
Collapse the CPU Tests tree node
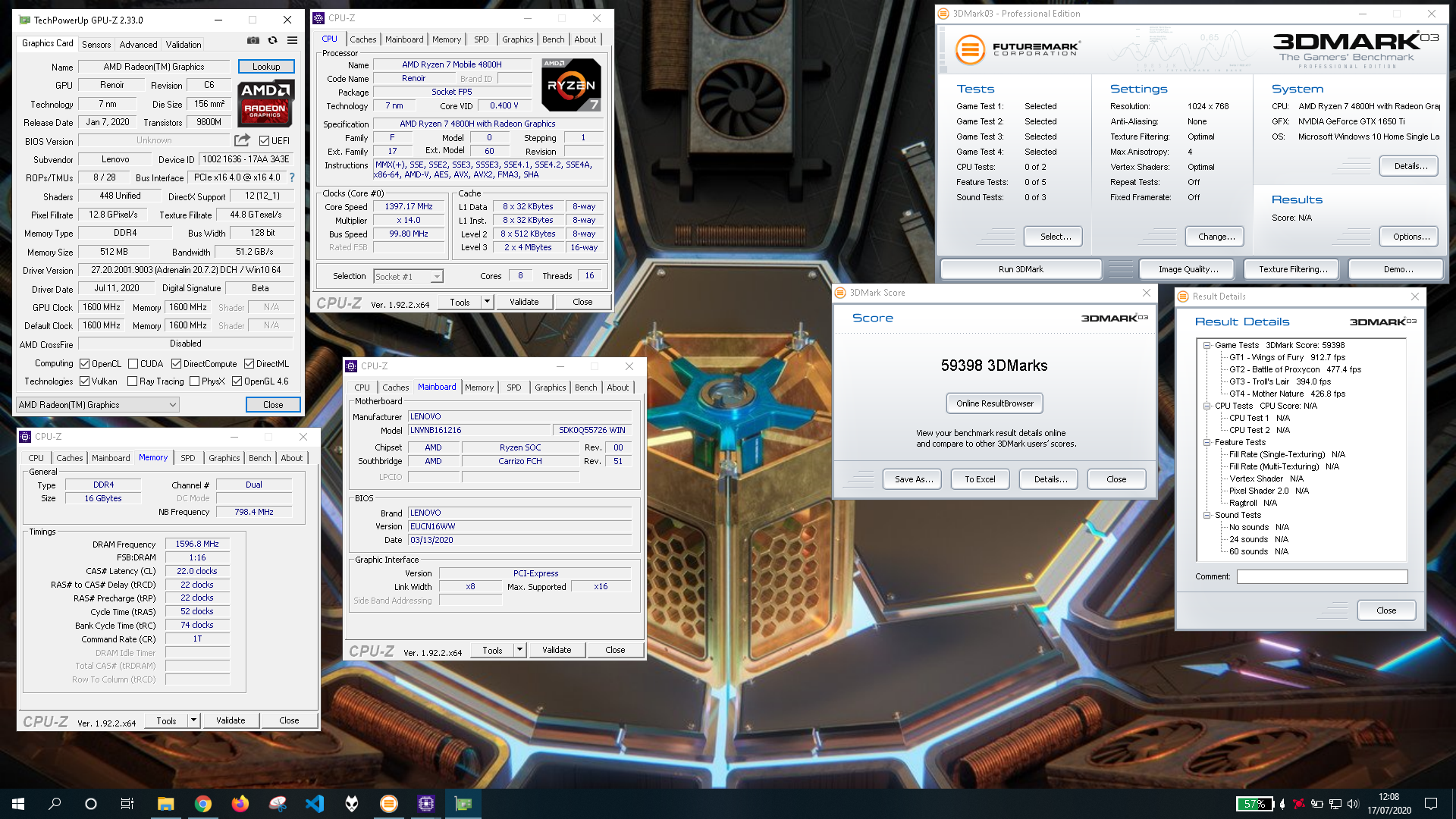[x=1207, y=406]
